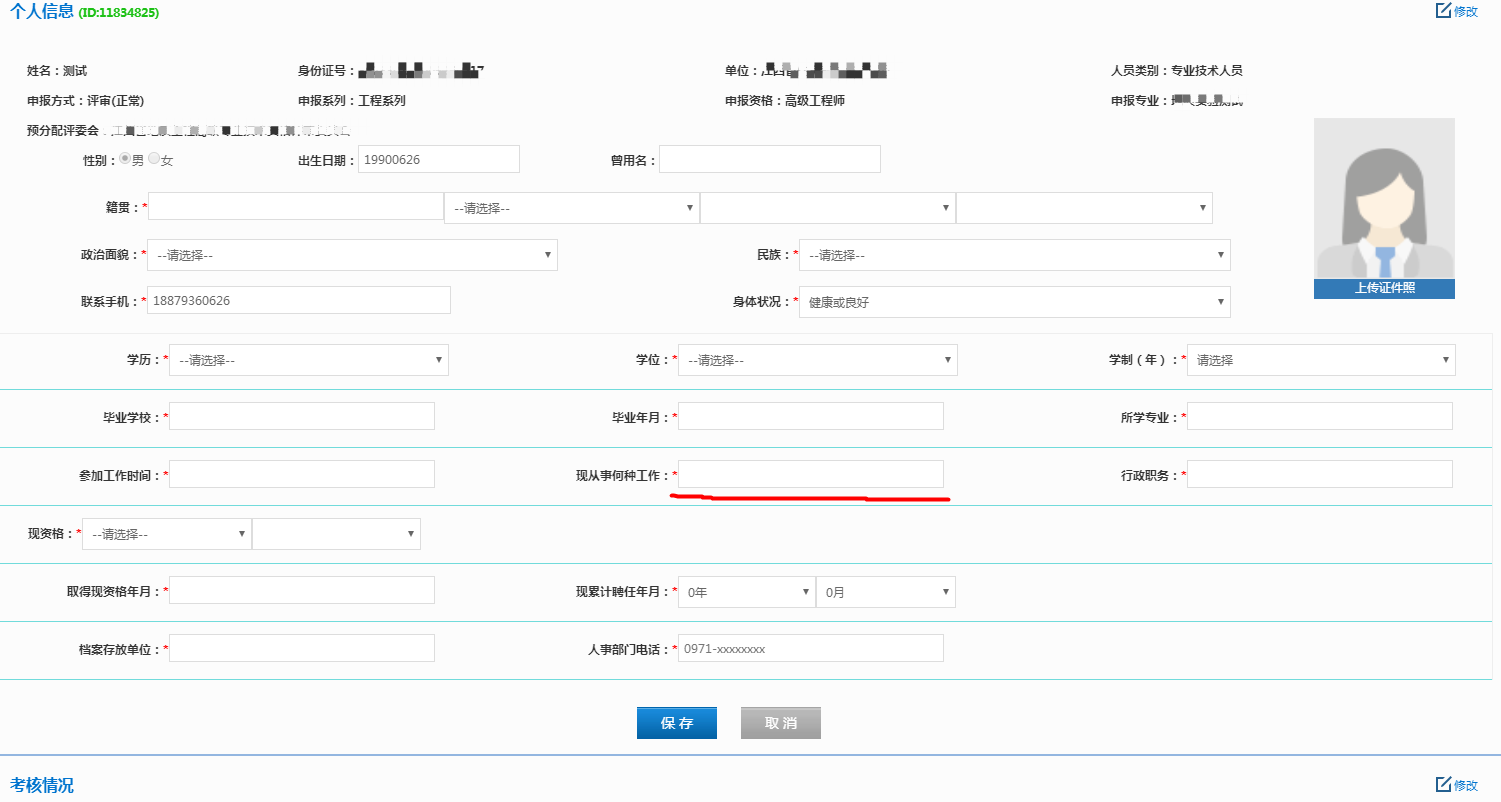1501x802 pixels.
Task: Open the 政治面貌 dropdown
Action: point(352,255)
